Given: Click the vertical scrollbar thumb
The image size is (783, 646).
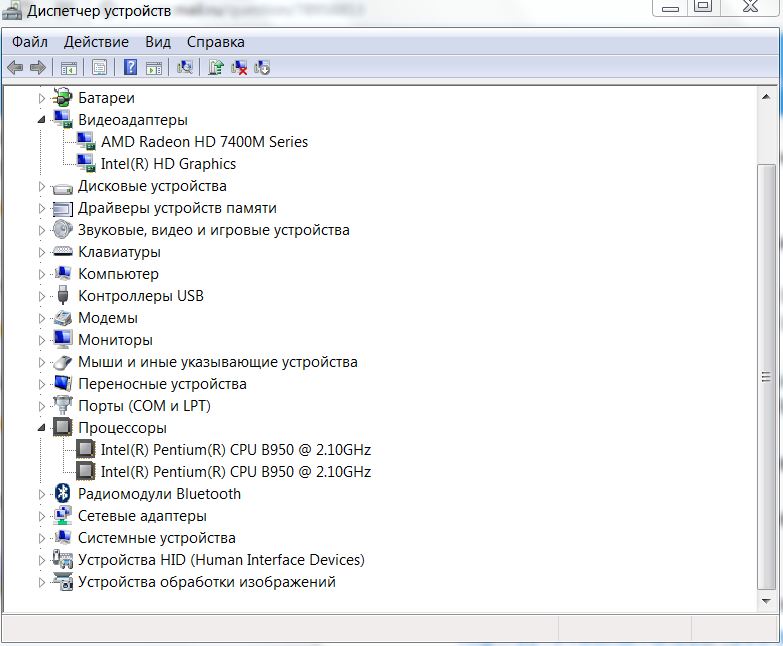Looking at the screenshot, I should pyautogui.click(x=766, y=377).
